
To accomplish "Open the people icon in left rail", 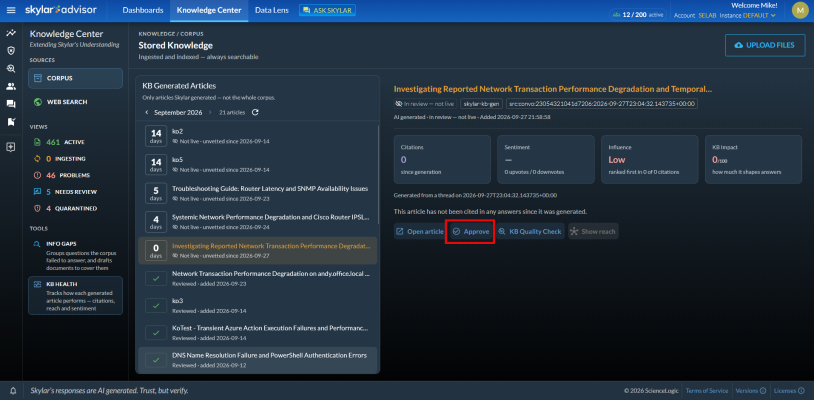I will pyautogui.click(x=11, y=87).
